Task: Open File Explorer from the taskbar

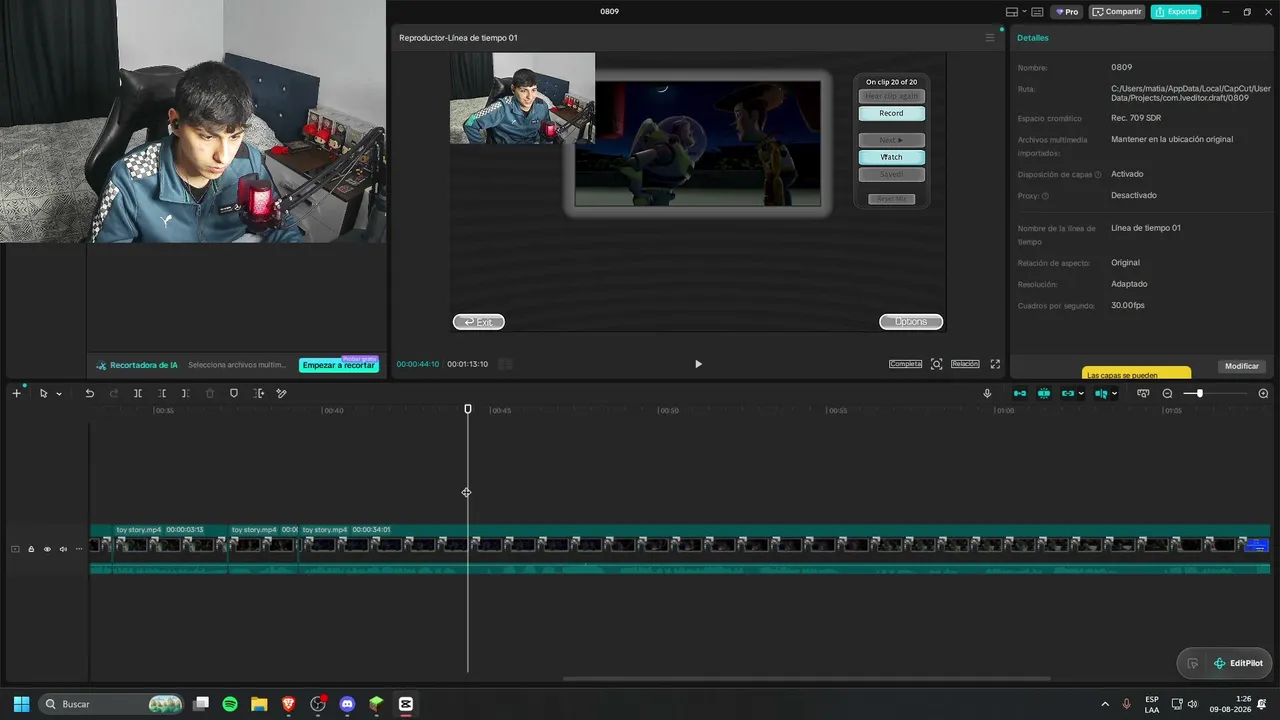Action: [x=259, y=704]
